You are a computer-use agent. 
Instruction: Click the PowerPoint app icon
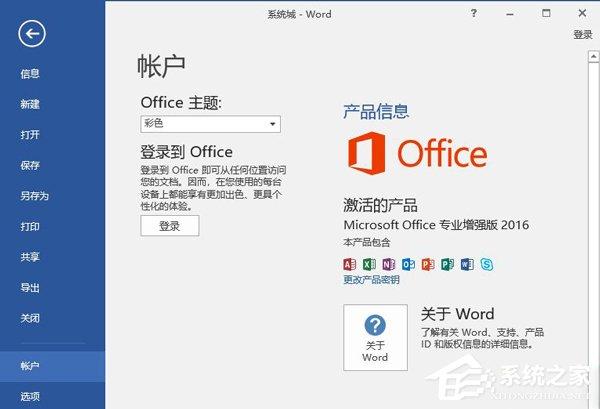(x=428, y=264)
